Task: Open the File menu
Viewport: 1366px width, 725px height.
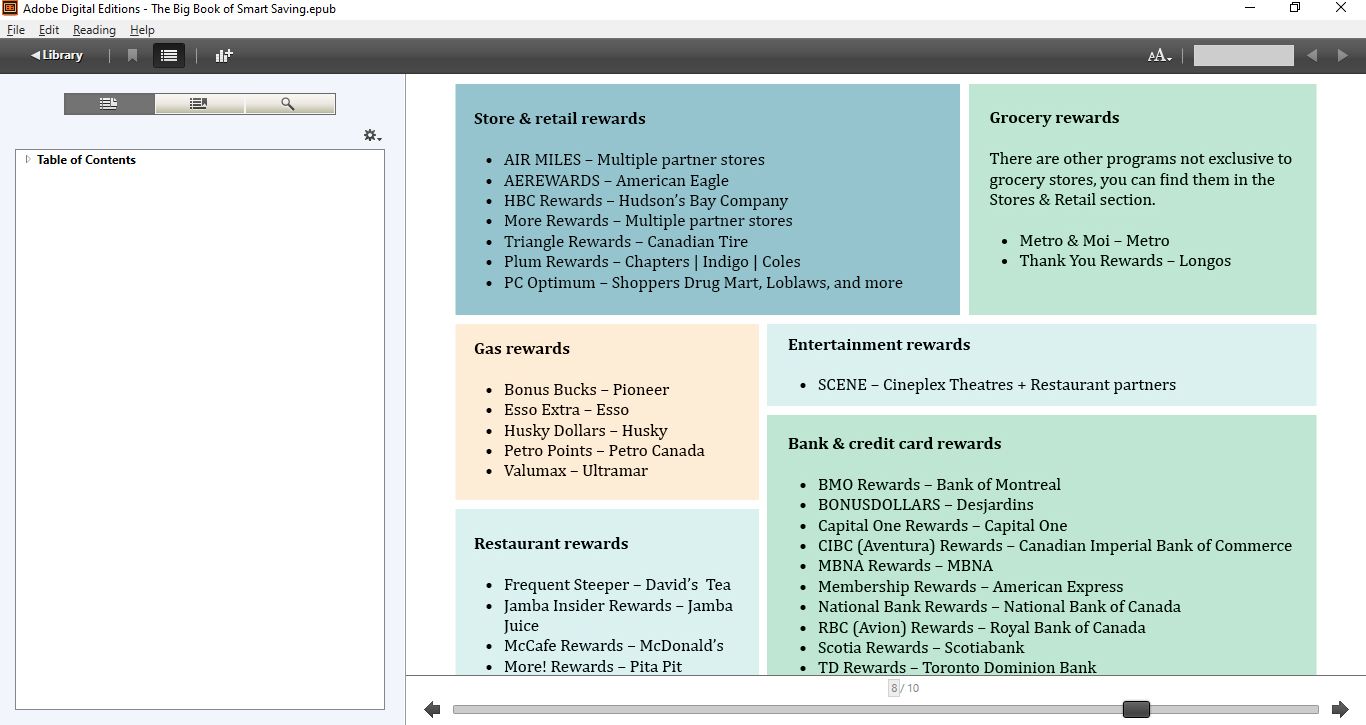Action: 16,30
